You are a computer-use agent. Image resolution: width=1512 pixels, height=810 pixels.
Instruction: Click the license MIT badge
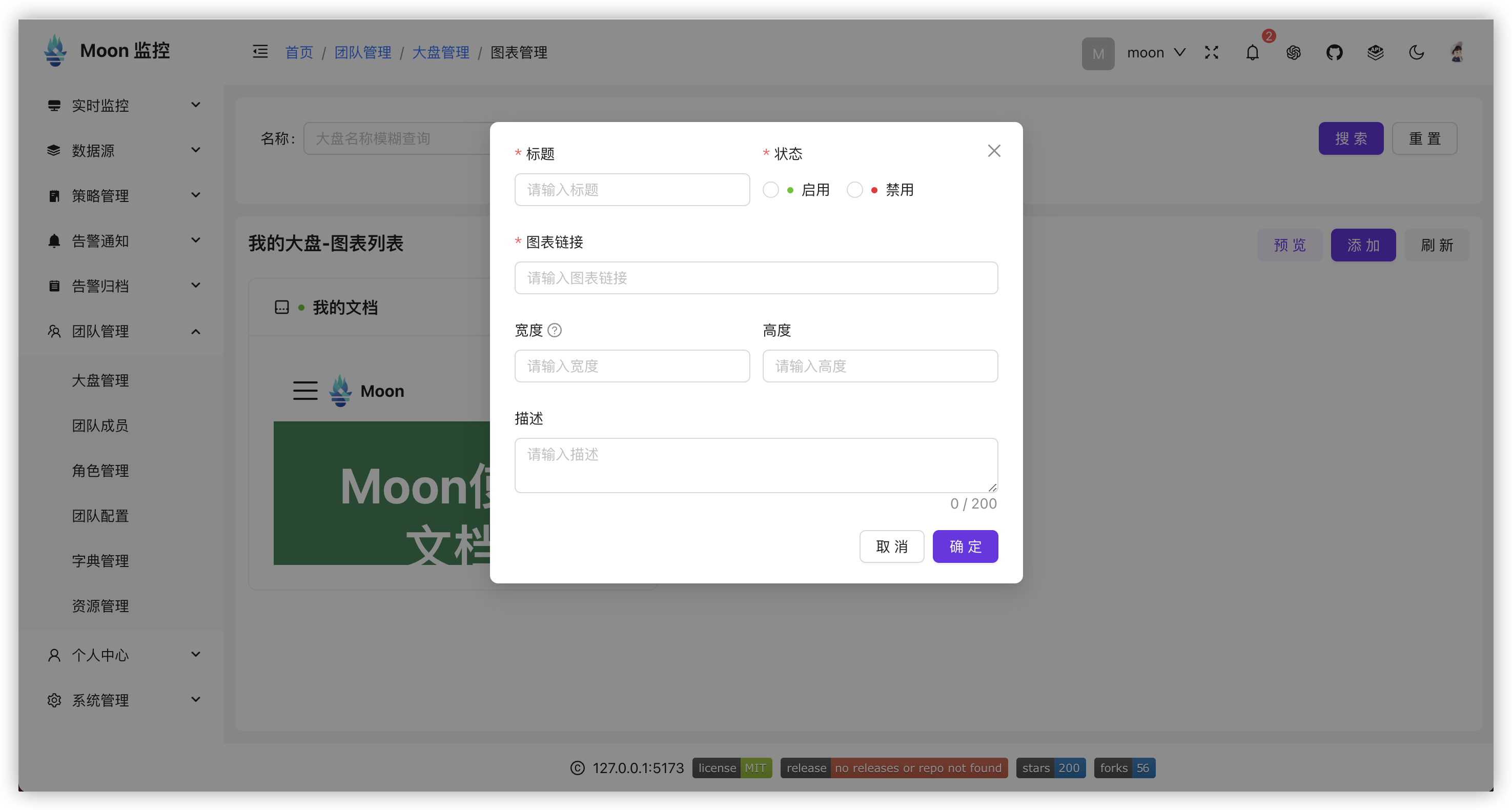pos(732,768)
